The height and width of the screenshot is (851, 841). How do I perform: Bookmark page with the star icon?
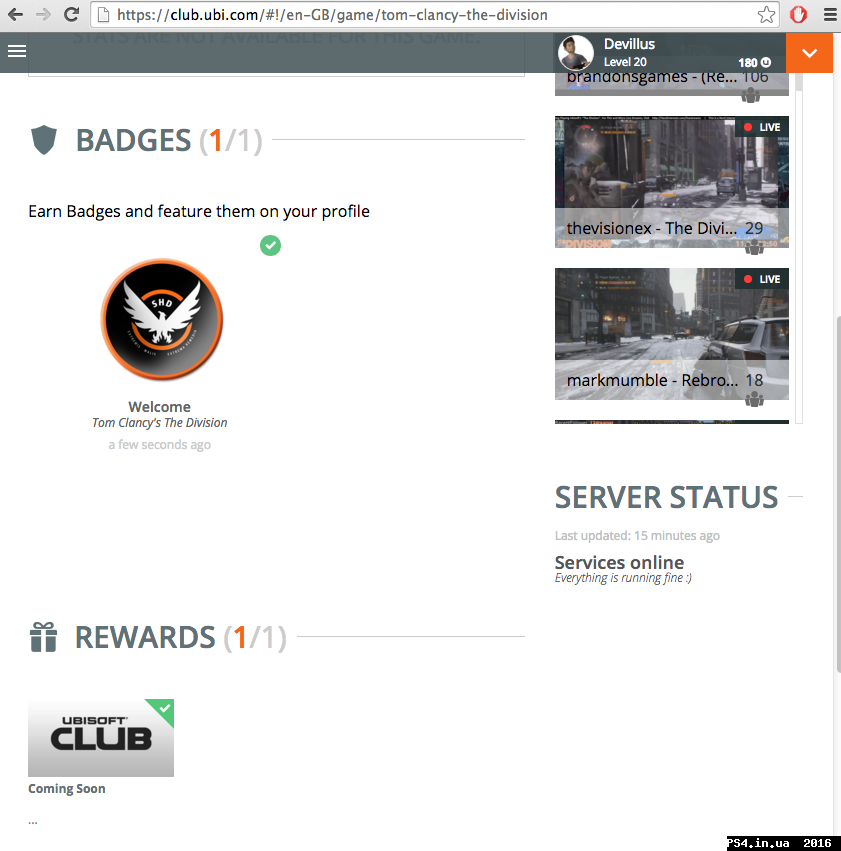coord(766,15)
